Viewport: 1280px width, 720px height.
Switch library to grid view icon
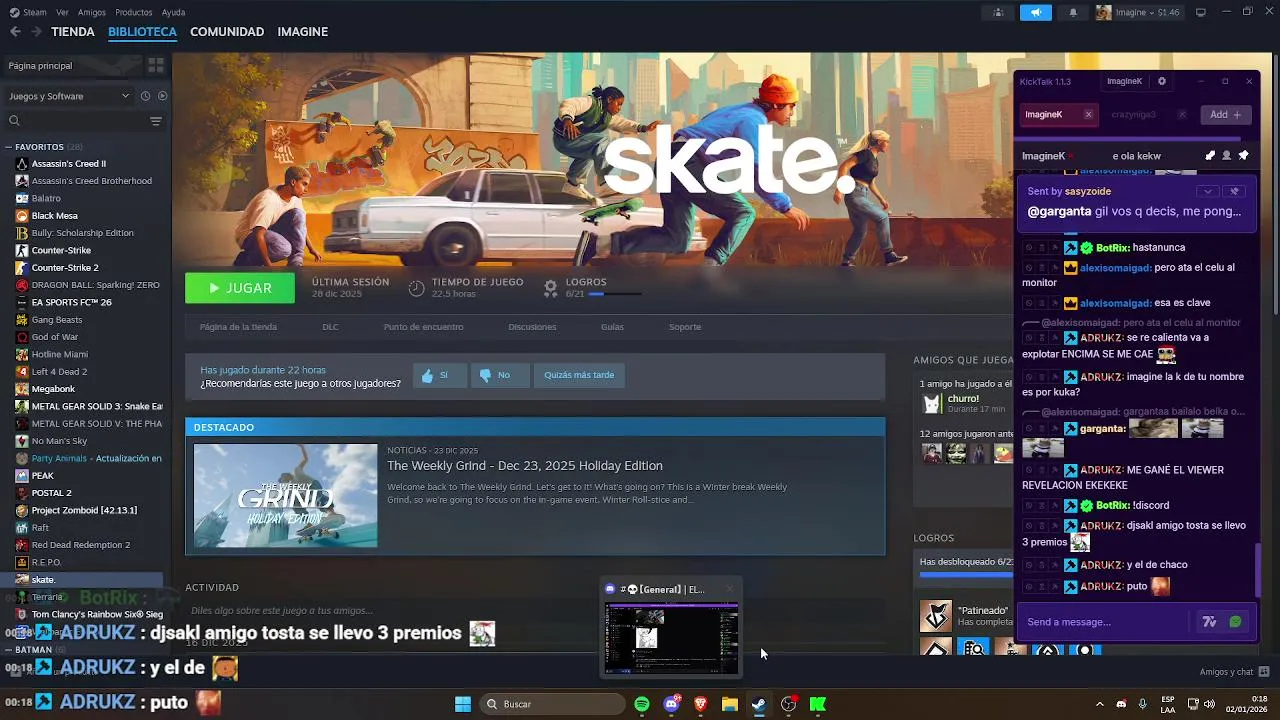[156, 65]
